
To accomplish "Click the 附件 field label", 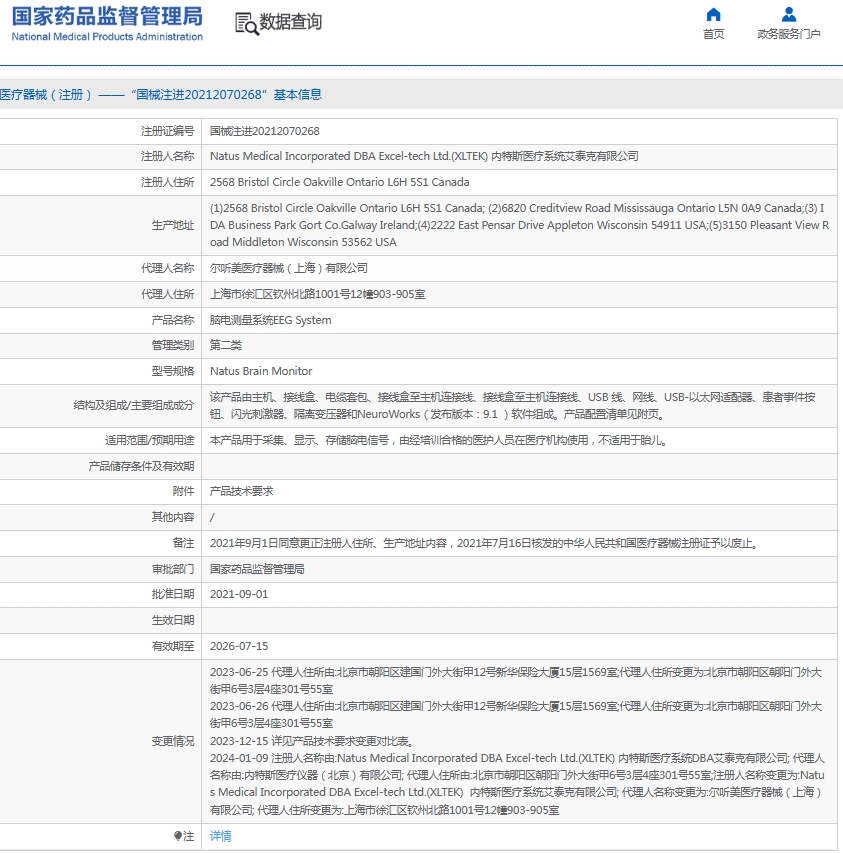I will 183,491.
